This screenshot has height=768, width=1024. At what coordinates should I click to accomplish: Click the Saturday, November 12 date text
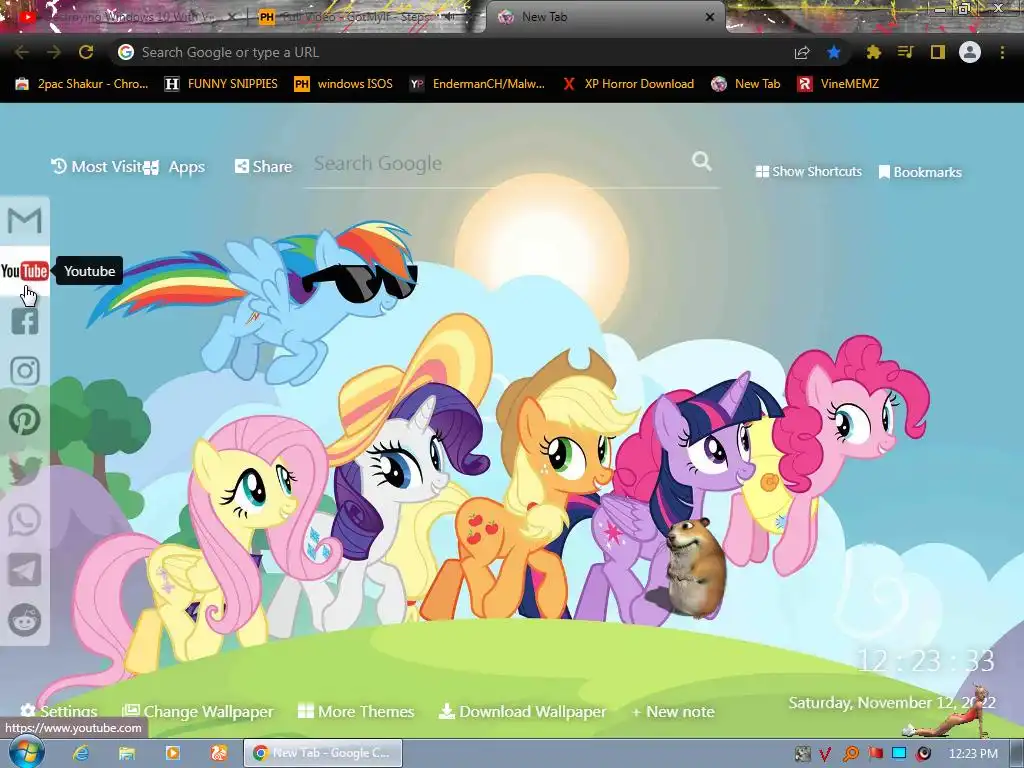[x=891, y=703]
